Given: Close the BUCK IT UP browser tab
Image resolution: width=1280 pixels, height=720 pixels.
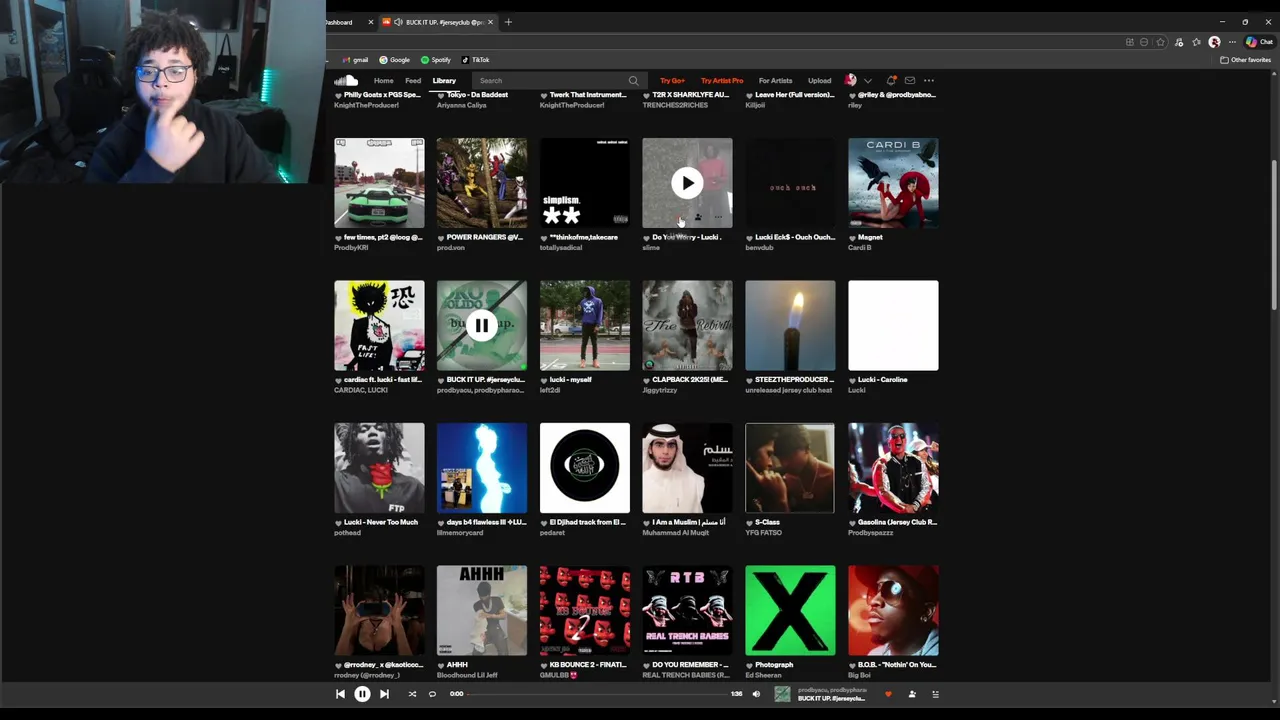Looking at the screenshot, I should point(490,22).
